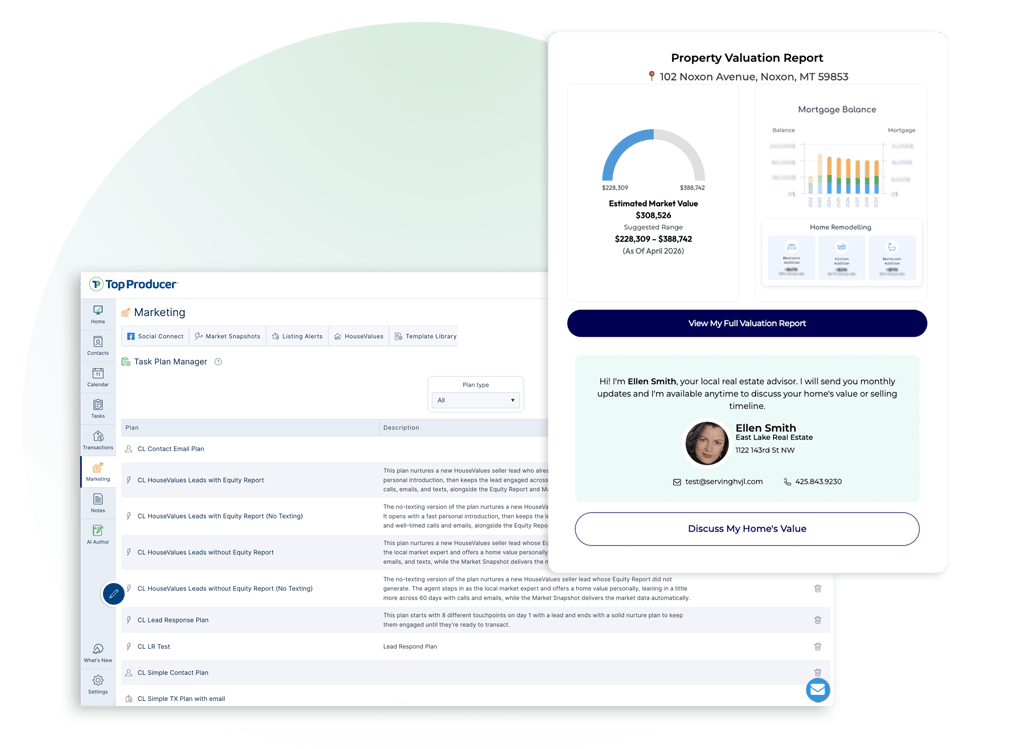
Task: Launch AI Author from sidebar
Action: [x=98, y=535]
